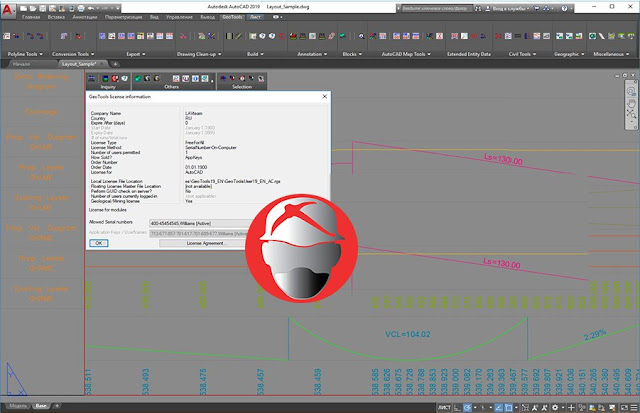Screen dimensions: 640x413
Task: Toggle the annotation scale plus icon in status bar
Action: point(571,407)
